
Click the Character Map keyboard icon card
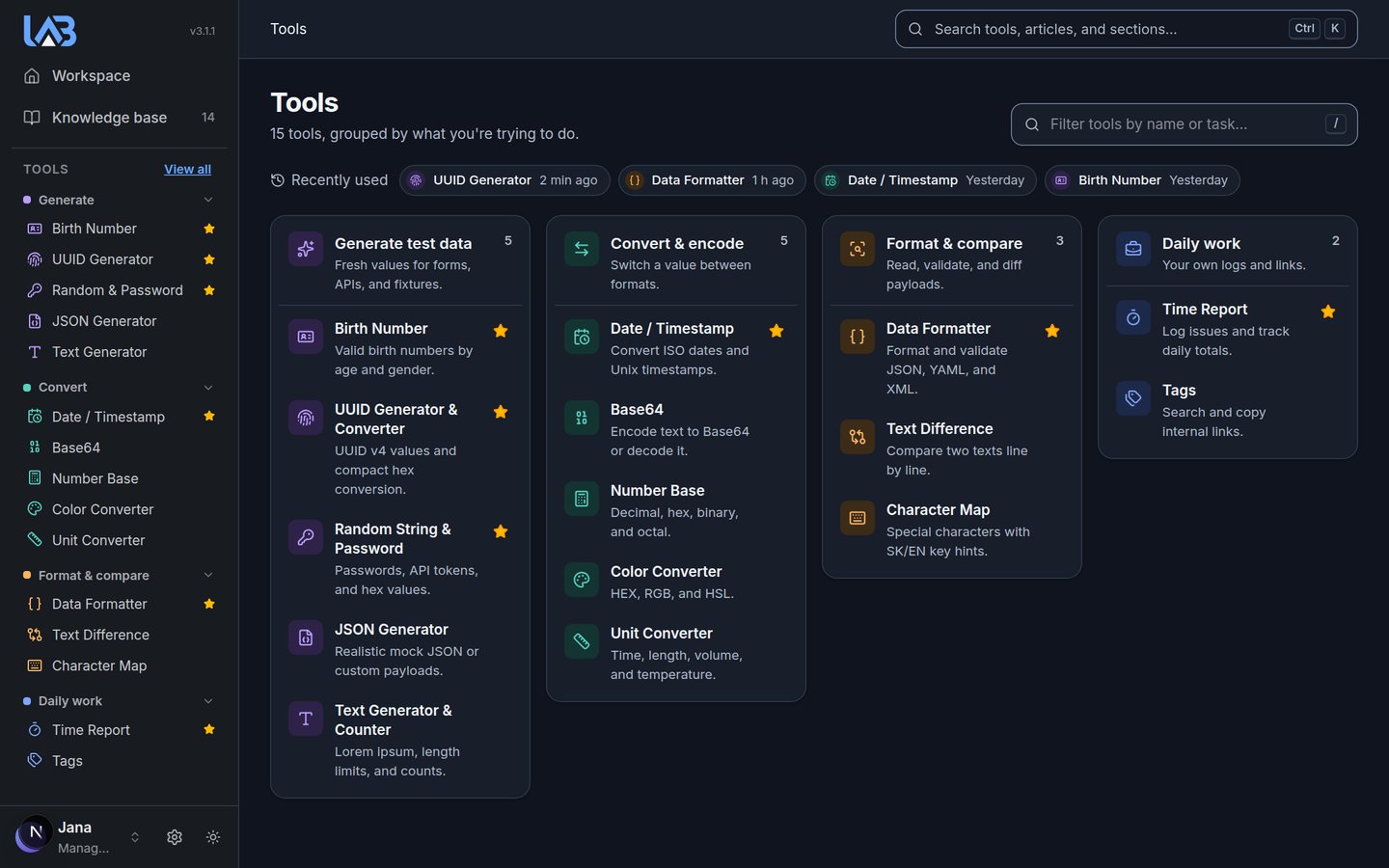point(858,518)
